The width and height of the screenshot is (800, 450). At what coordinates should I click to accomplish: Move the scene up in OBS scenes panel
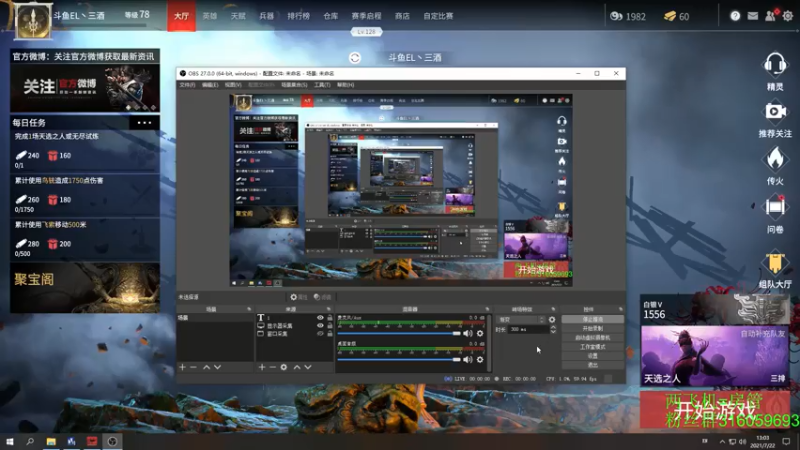click(x=206, y=367)
